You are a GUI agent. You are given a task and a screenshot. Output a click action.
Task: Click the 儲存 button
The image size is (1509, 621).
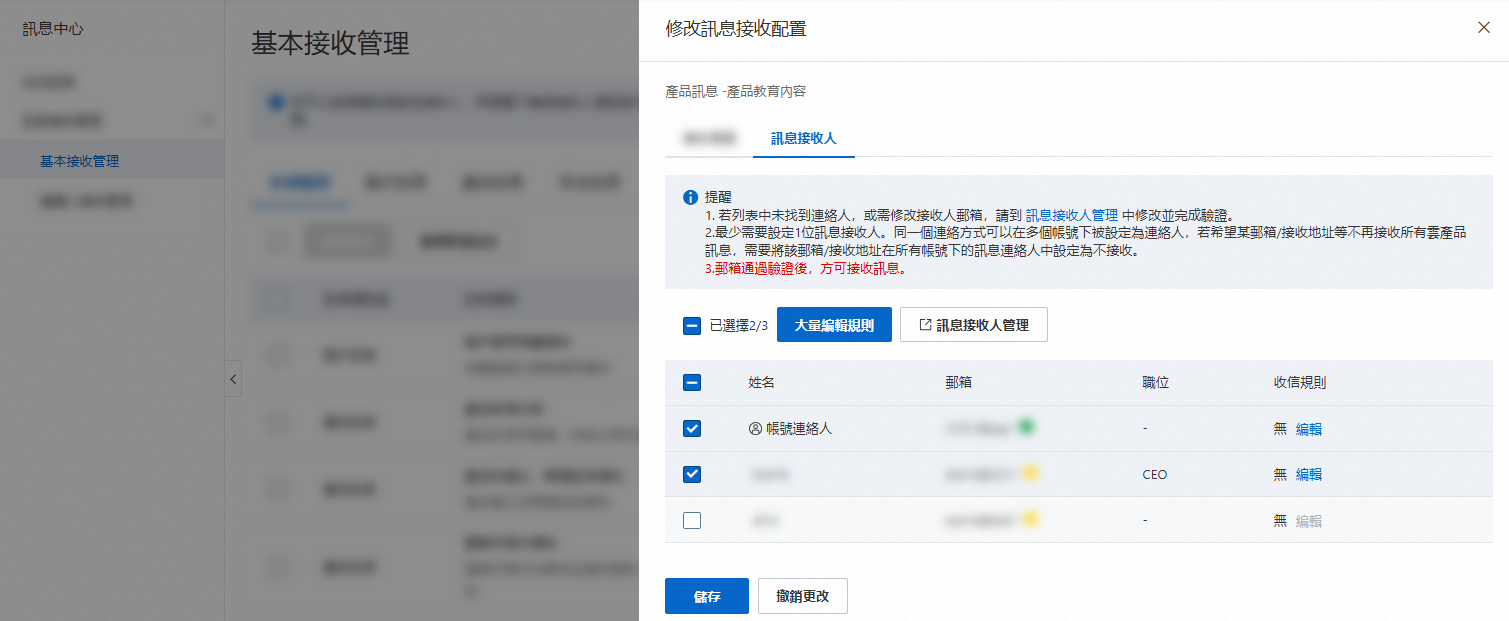707,596
